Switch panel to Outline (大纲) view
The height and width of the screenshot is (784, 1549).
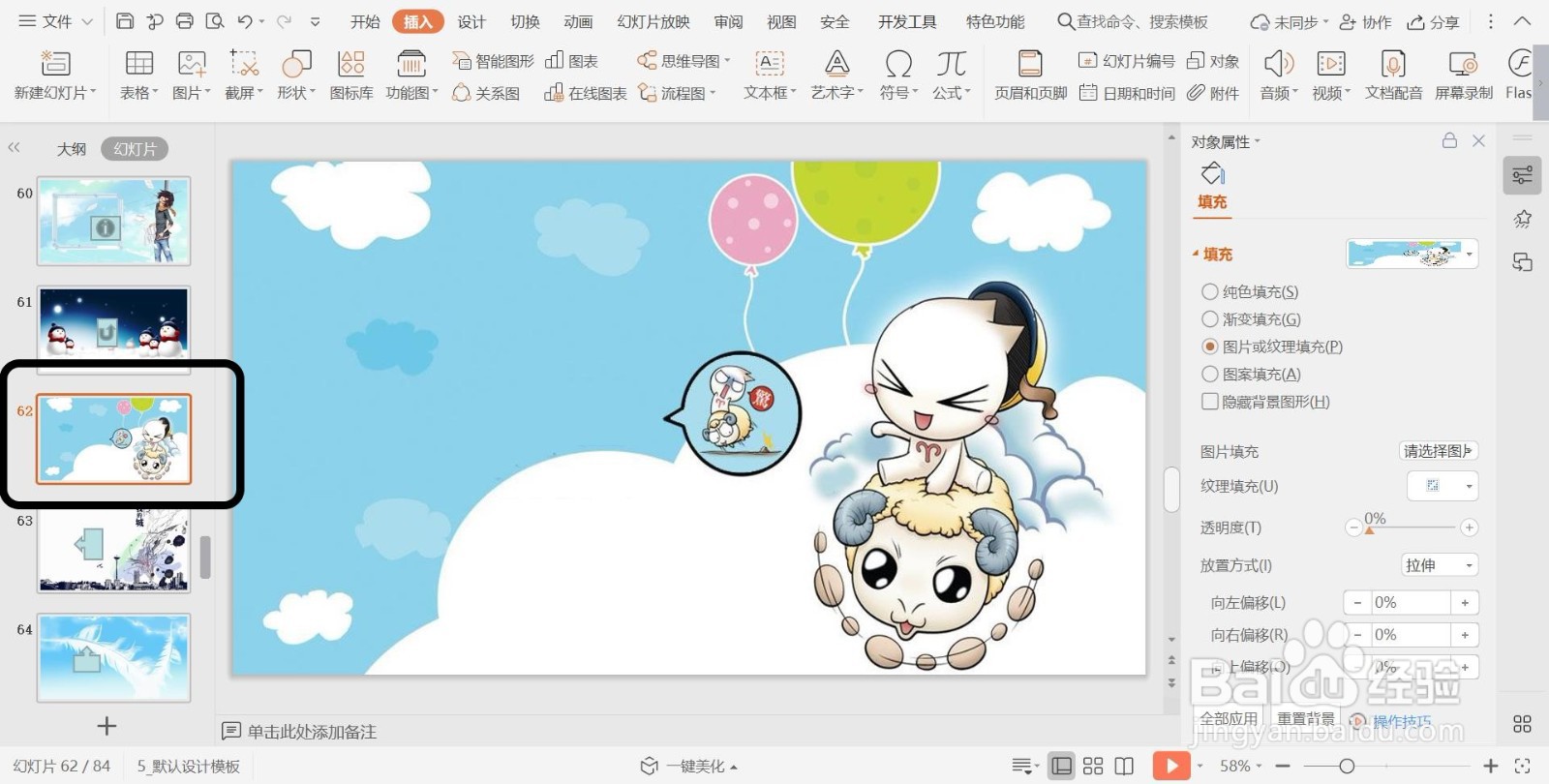(x=72, y=149)
